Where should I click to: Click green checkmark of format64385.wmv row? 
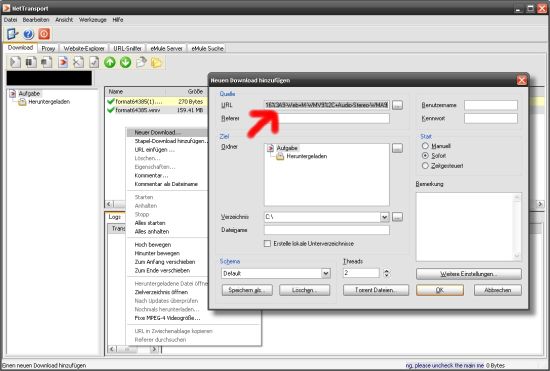111,110
